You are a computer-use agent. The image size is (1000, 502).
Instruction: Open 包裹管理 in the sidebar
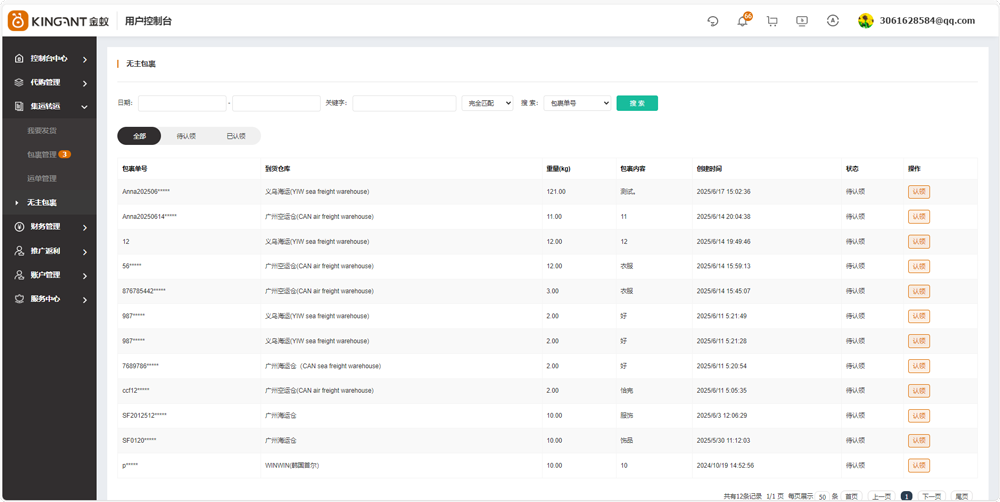point(42,155)
